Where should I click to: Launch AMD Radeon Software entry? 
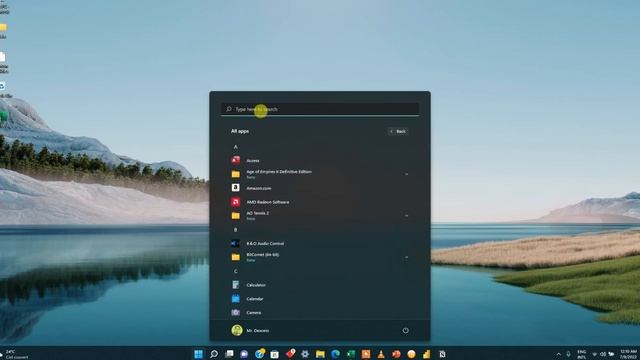point(268,202)
